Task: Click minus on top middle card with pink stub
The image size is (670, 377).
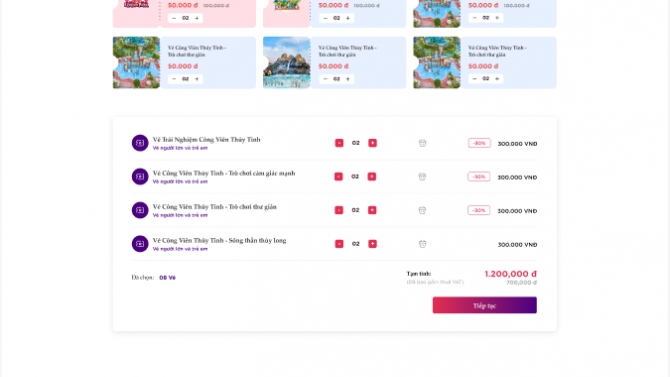Action: (x=325, y=18)
